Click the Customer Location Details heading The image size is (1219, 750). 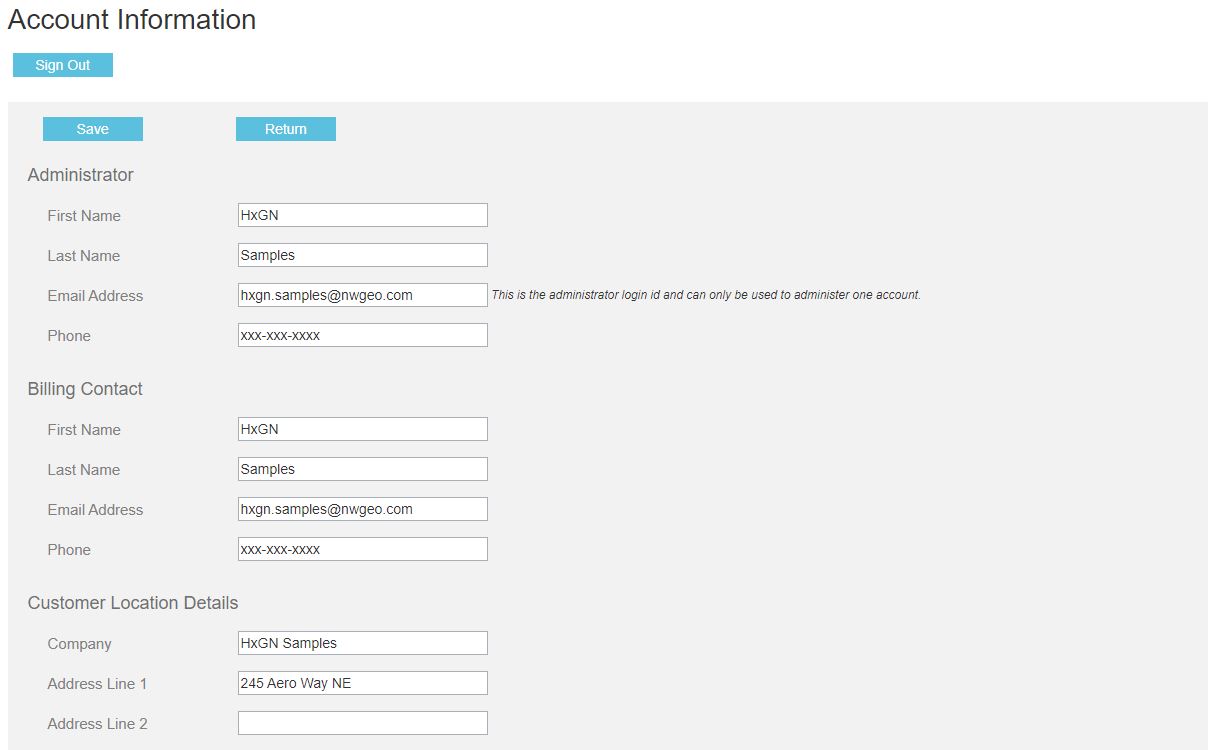(x=133, y=603)
